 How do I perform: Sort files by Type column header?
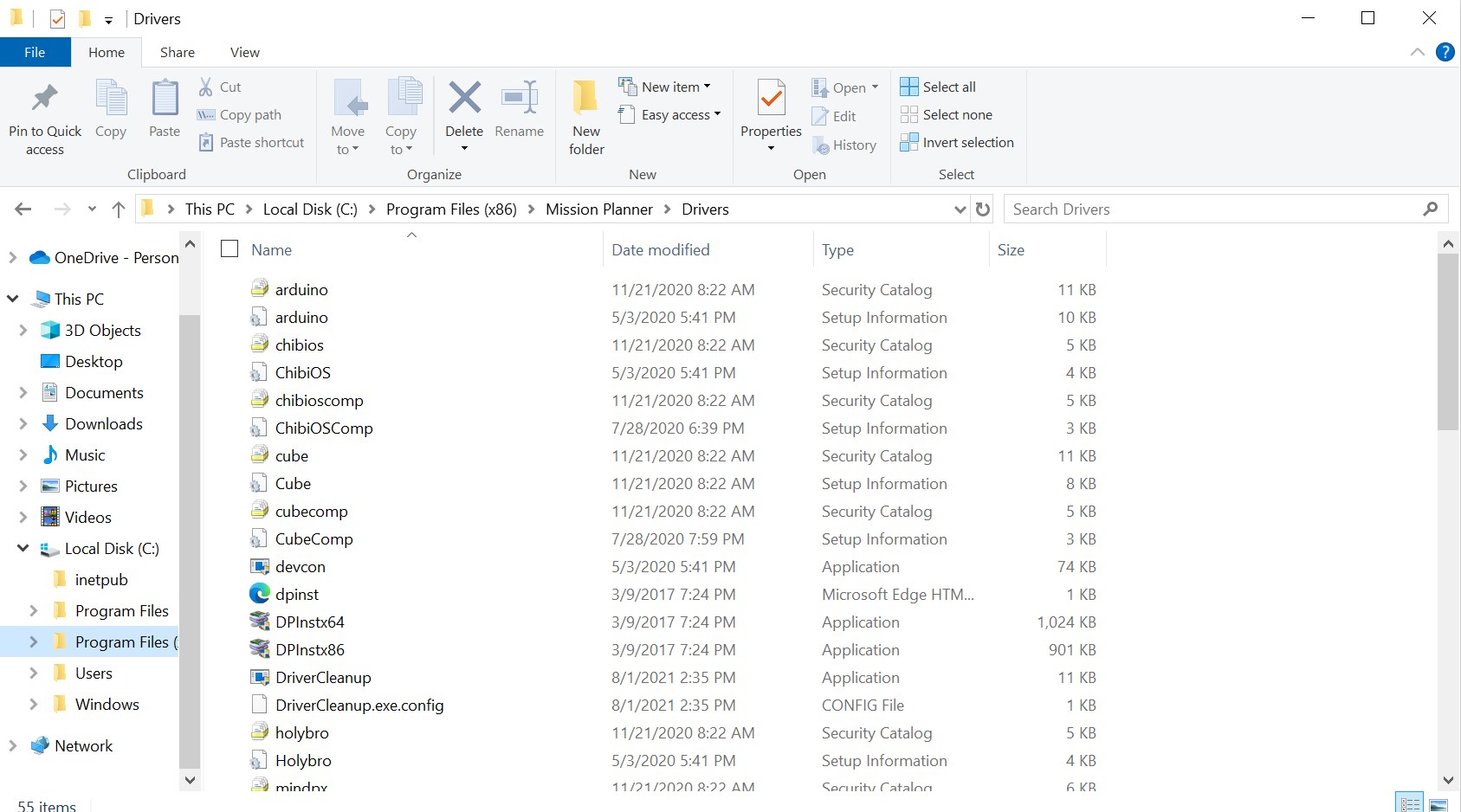click(x=901, y=249)
